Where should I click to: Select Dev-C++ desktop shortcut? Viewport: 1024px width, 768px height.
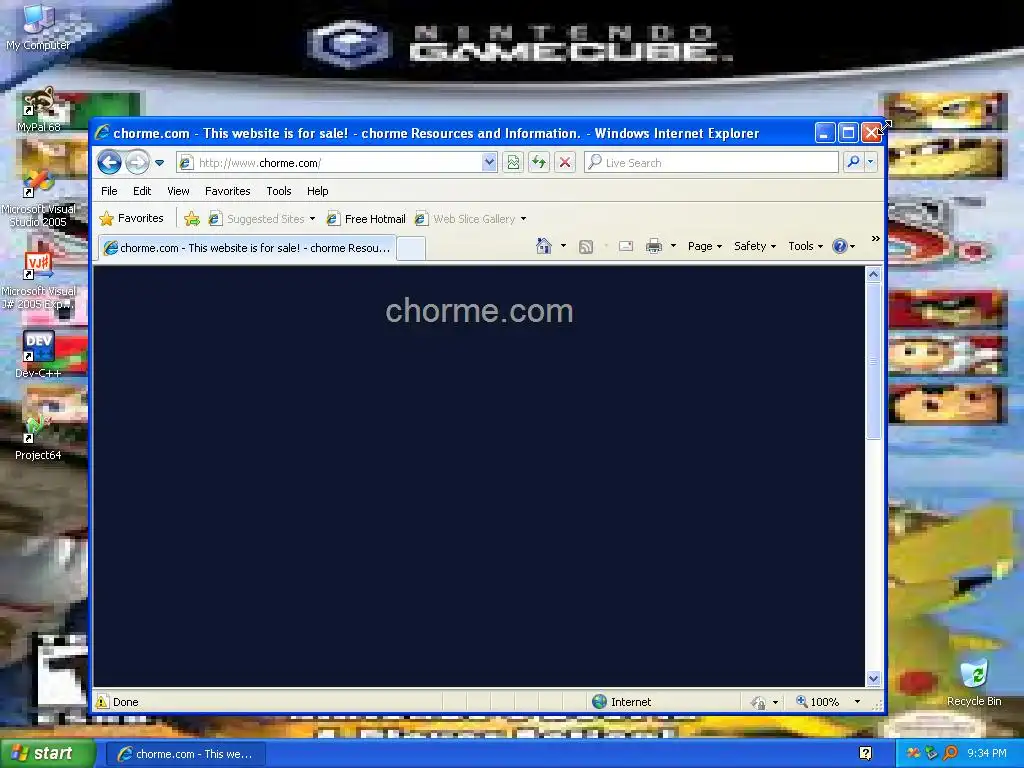coord(38,355)
